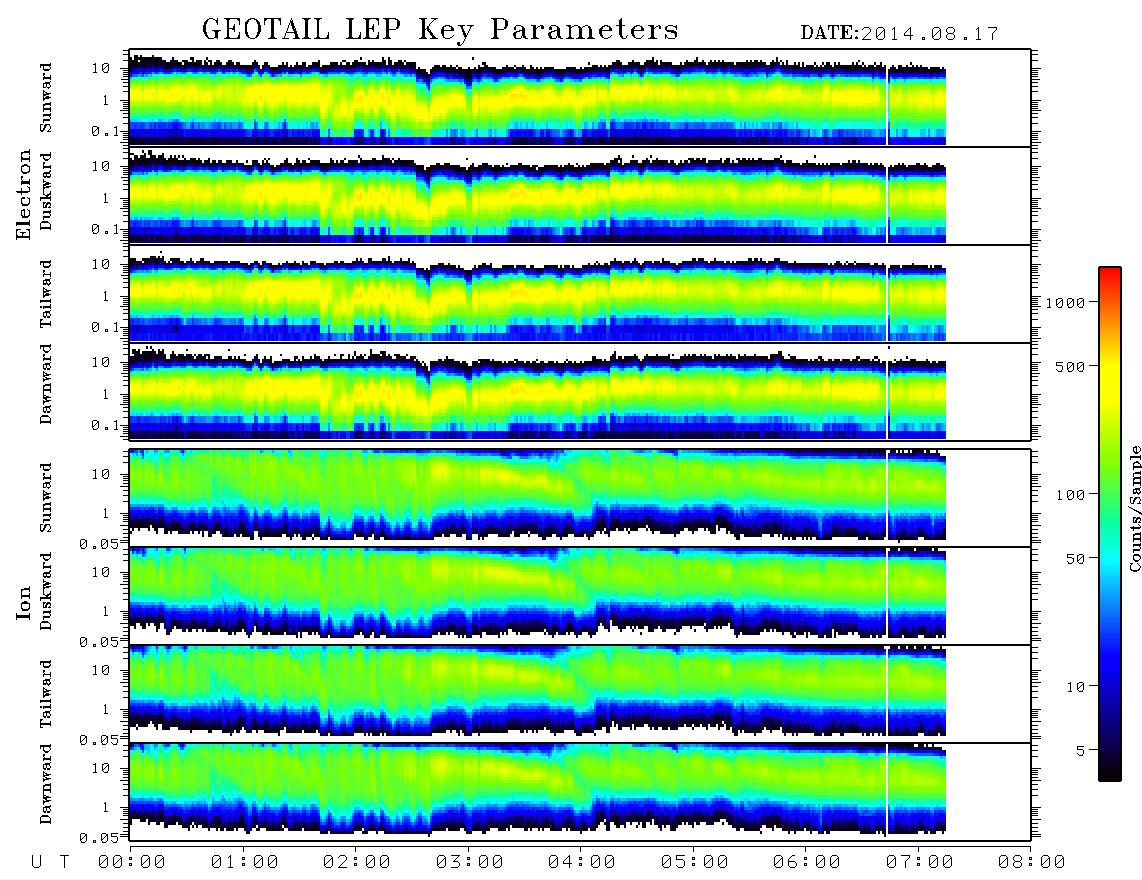Click the 100 colorbar tick value
This screenshot has height=880, width=1142.
coord(1070,495)
